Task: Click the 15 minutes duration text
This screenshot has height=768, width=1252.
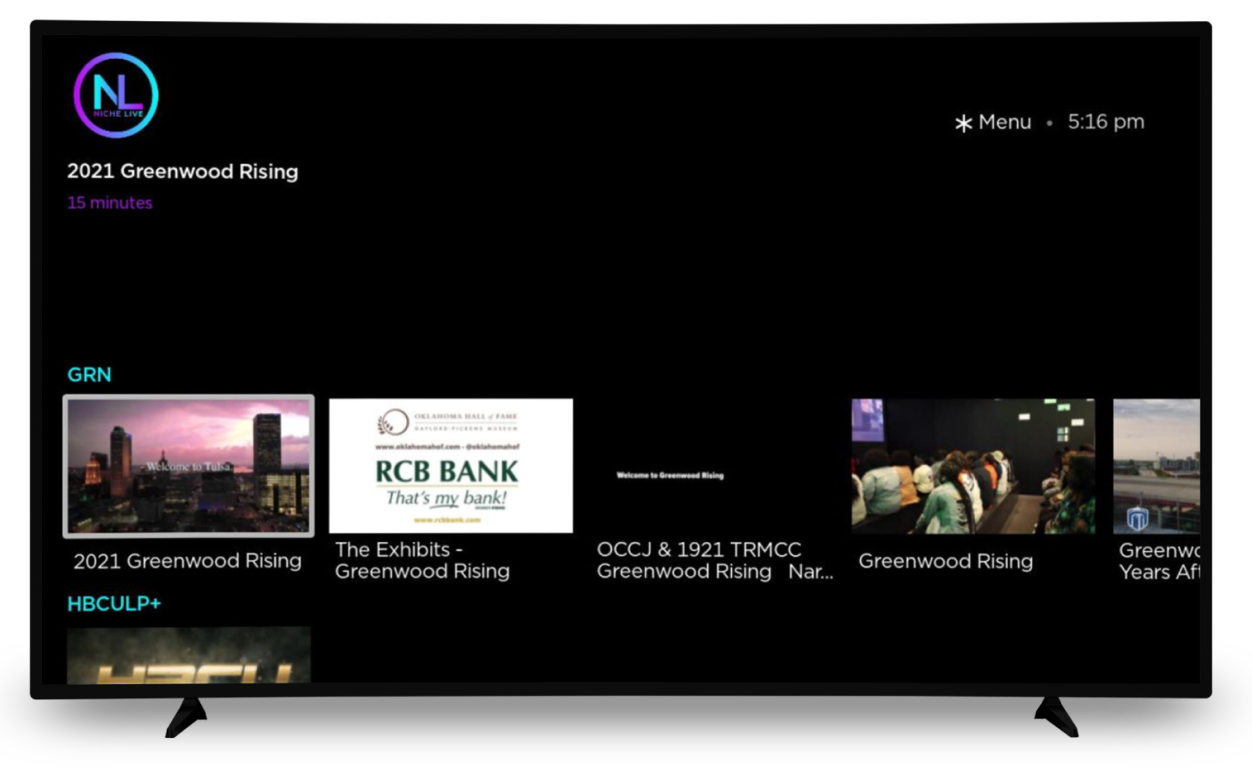Action: tap(110, 203)
